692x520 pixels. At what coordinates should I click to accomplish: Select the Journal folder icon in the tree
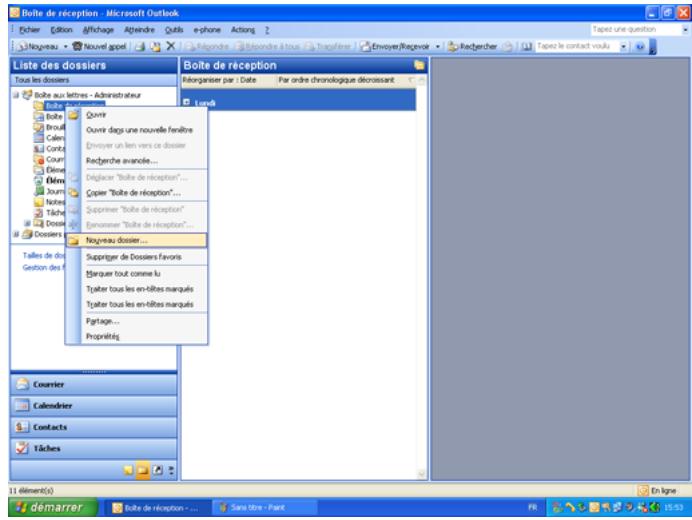pos(39,191)
